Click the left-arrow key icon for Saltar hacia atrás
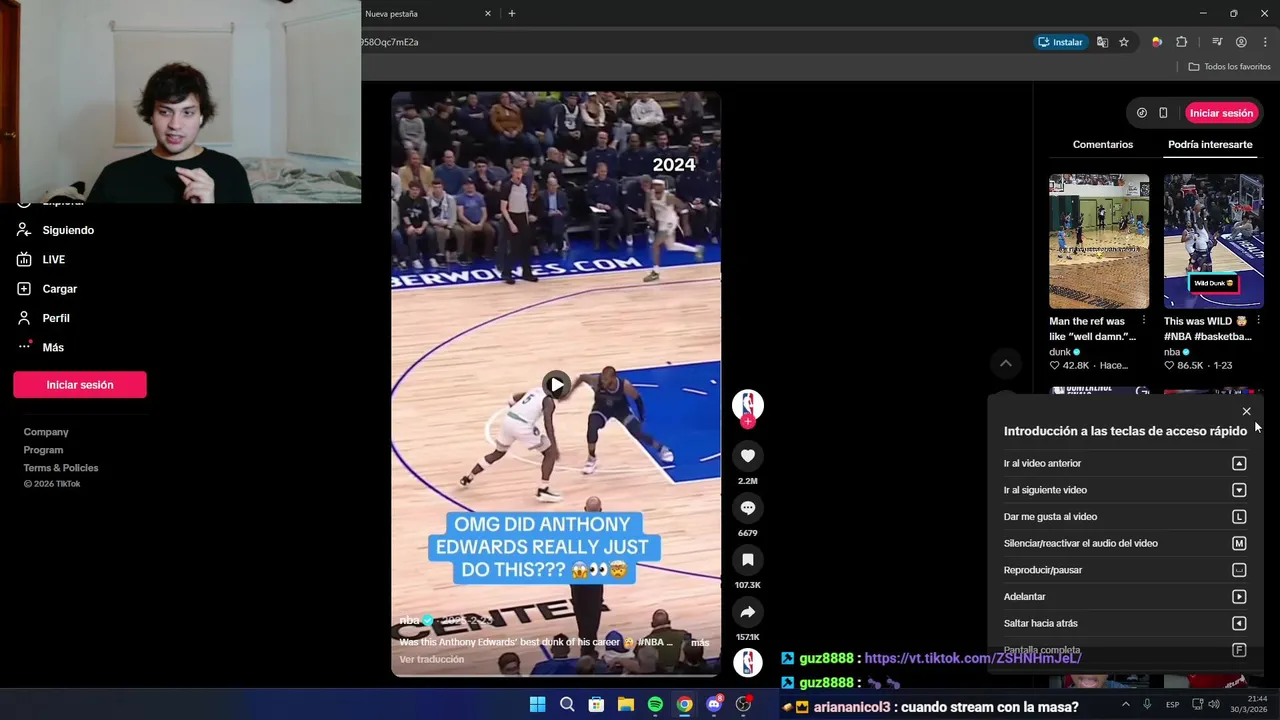Image resolution: width=1280 pixels, height=720 pixels. (1239, 623)
